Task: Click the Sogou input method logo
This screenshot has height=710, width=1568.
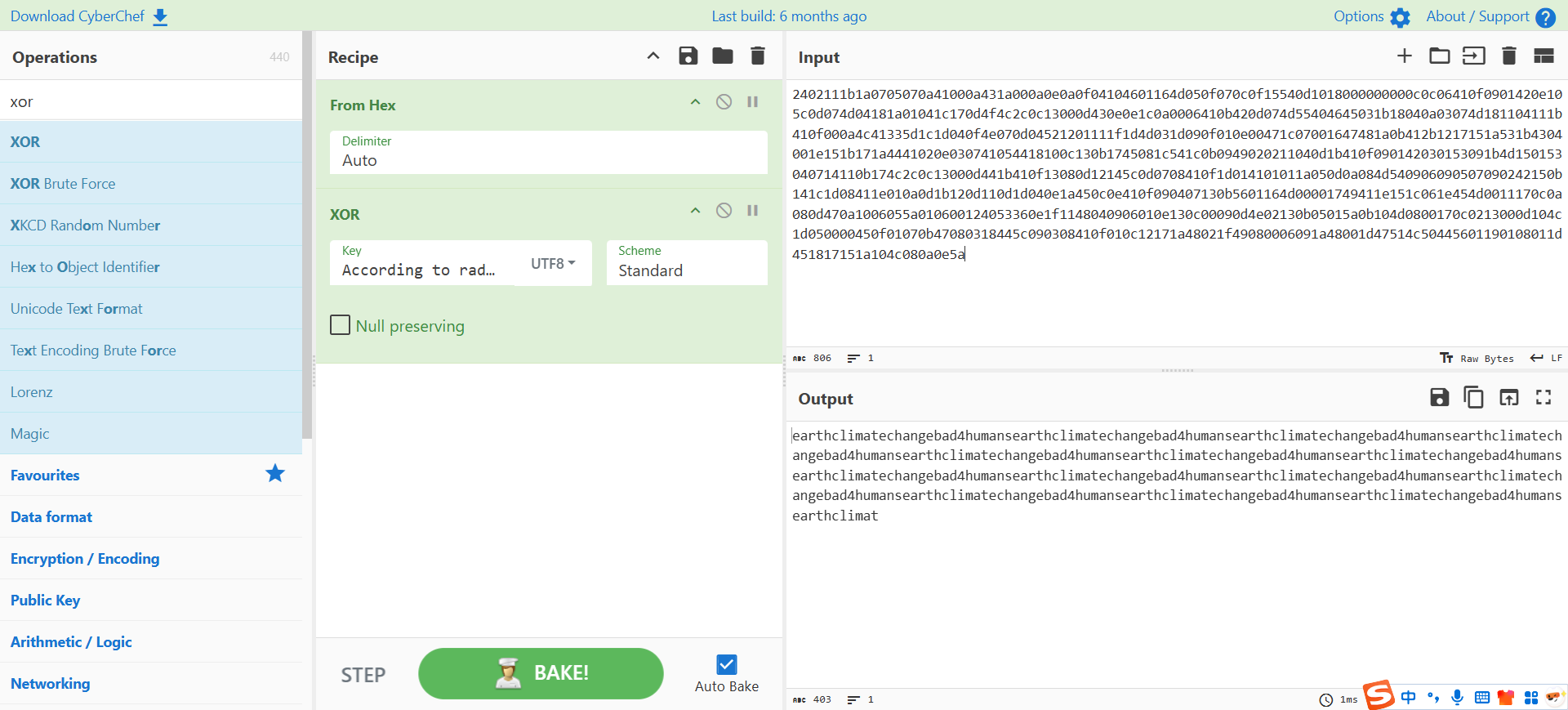Action: [1379, 695]
